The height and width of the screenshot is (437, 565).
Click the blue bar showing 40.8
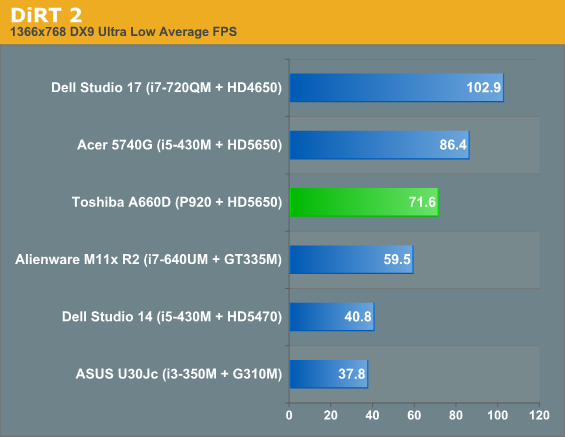[x=332, y=317]
